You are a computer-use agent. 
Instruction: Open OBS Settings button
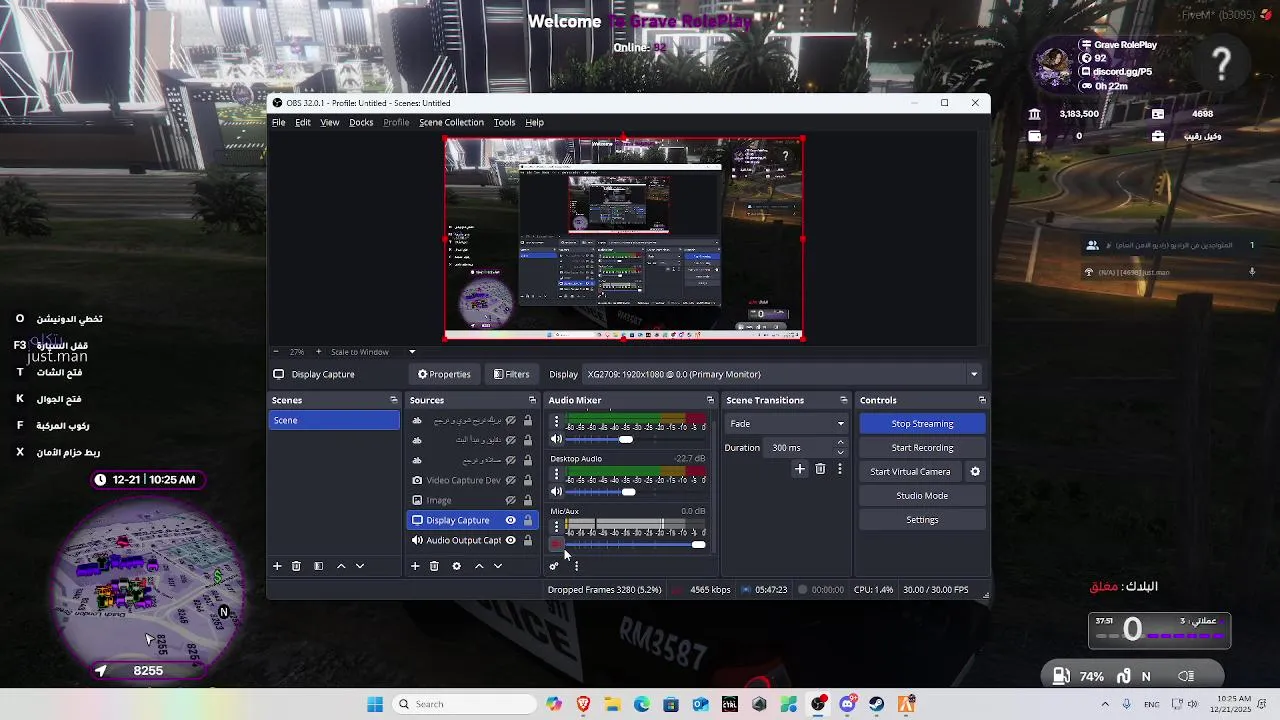pyautogui.click(x=922, y=520)
